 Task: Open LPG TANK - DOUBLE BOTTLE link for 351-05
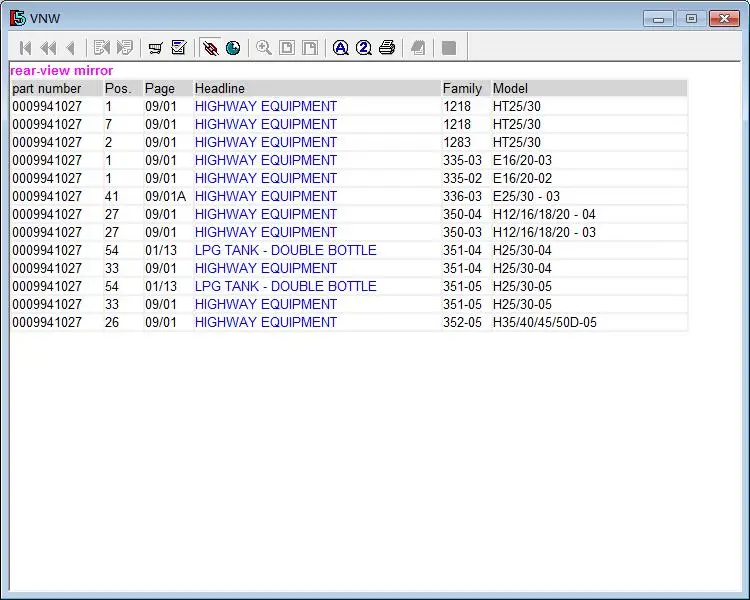(x=286, y=286)
